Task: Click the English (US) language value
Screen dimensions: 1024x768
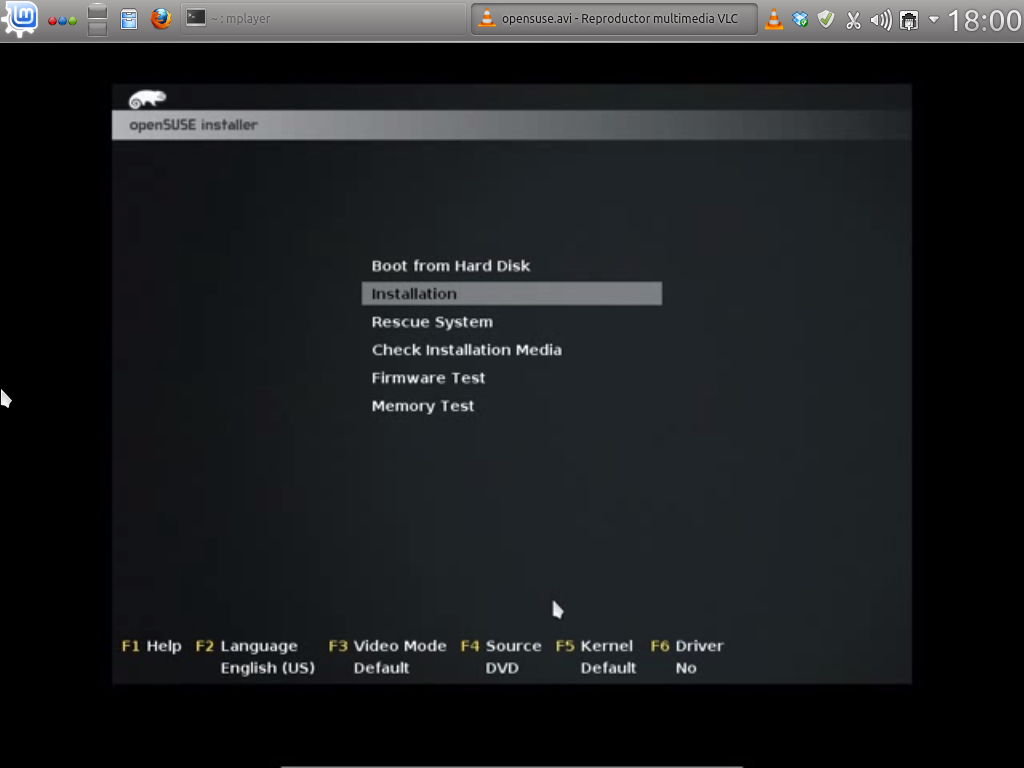Action: point(268,668)
